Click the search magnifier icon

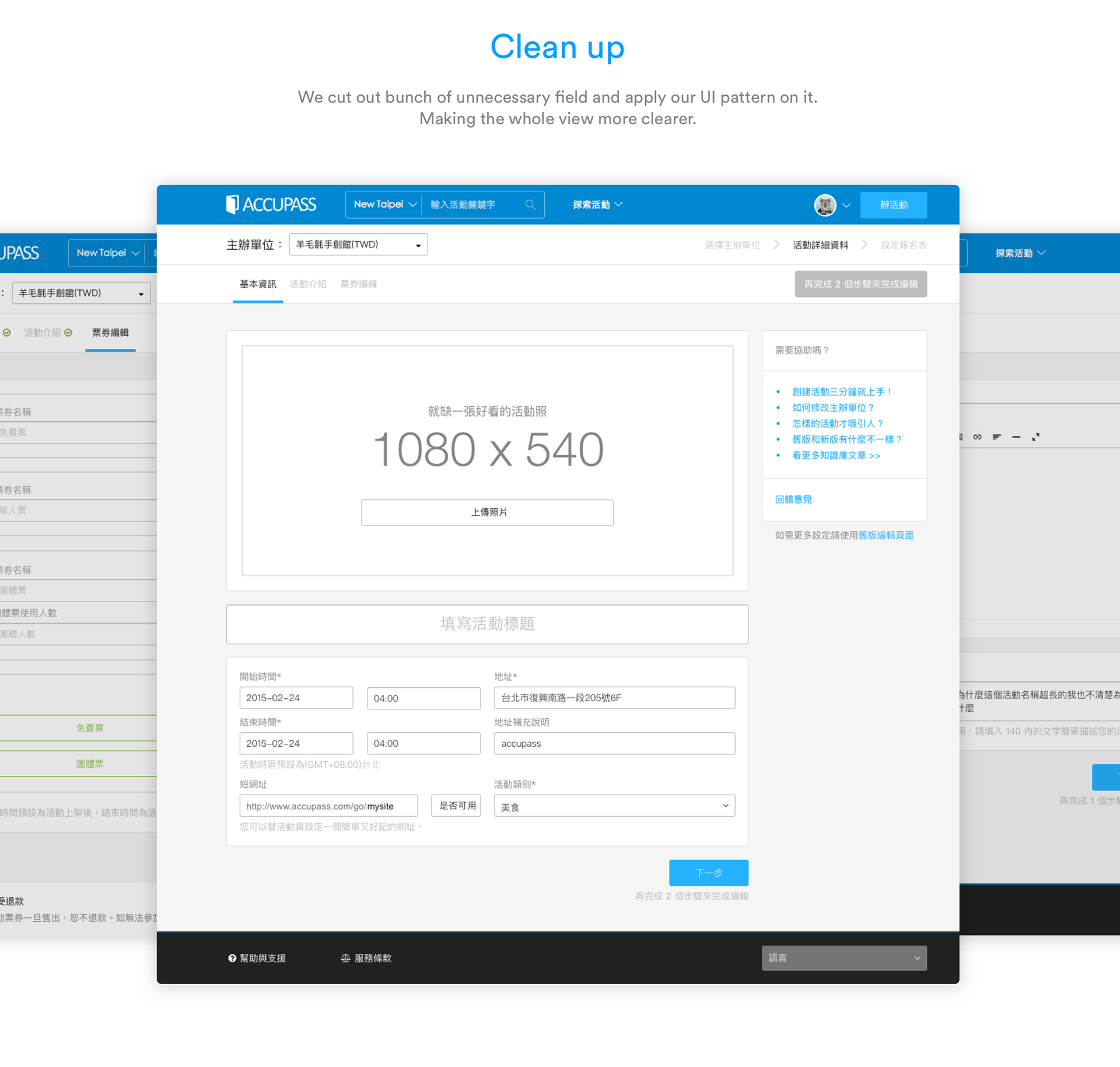pyautogui.click(x=530, y=205)
